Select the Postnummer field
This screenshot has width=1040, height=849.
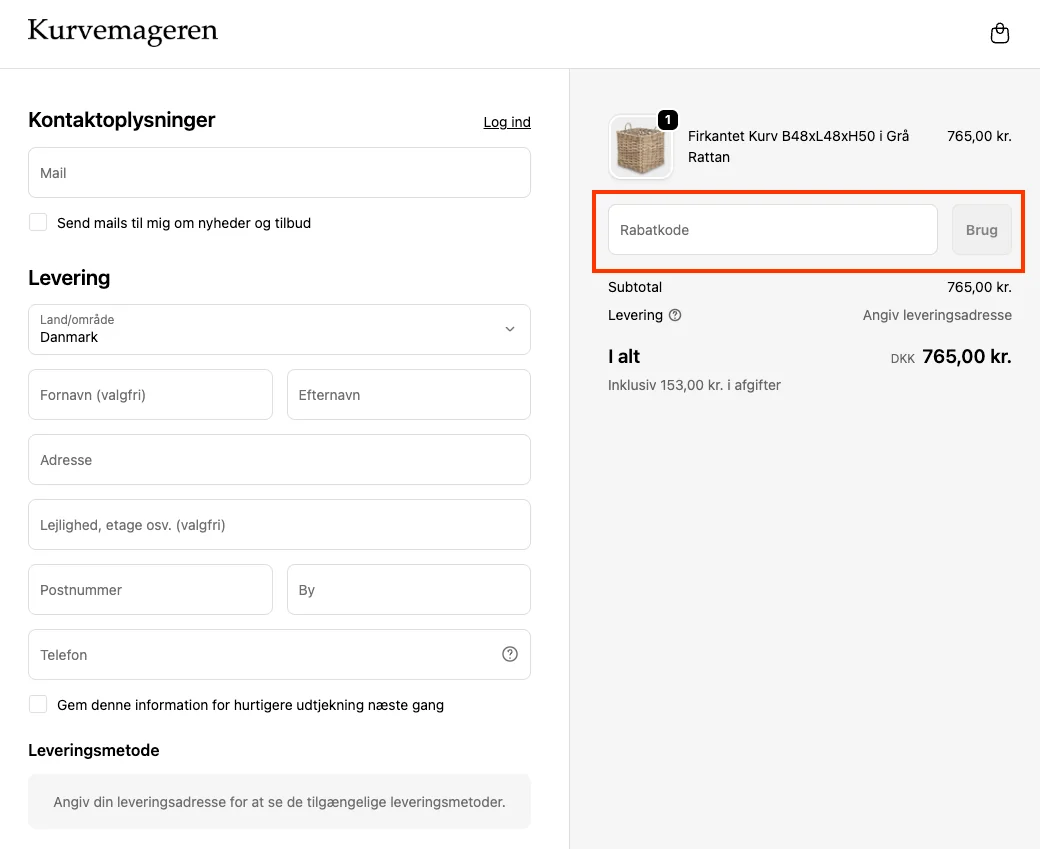click(150, 589)
